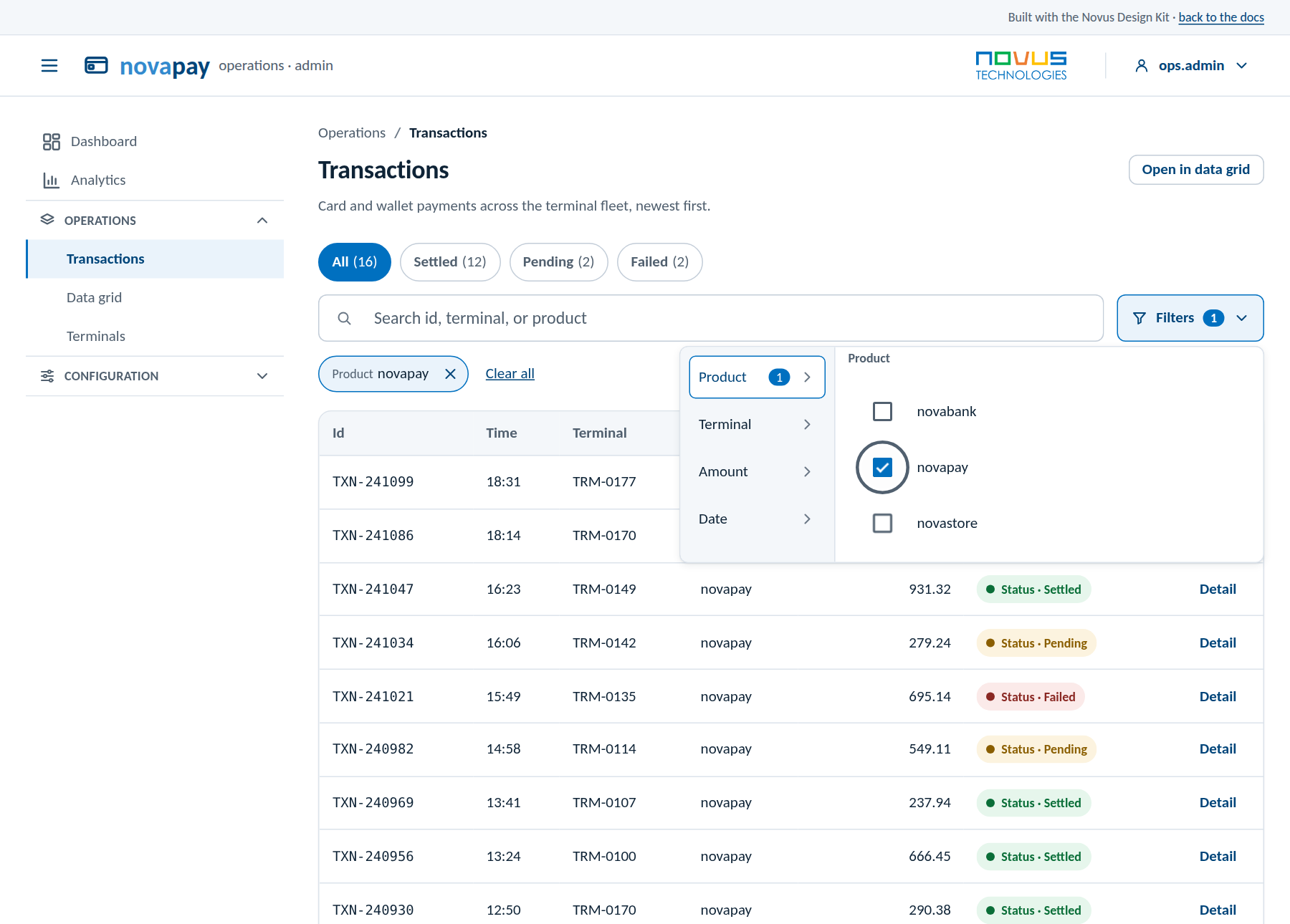Screen dimensions: 1290x924
Task: Open the hamburger navigation menu
Action: (49, 66)
